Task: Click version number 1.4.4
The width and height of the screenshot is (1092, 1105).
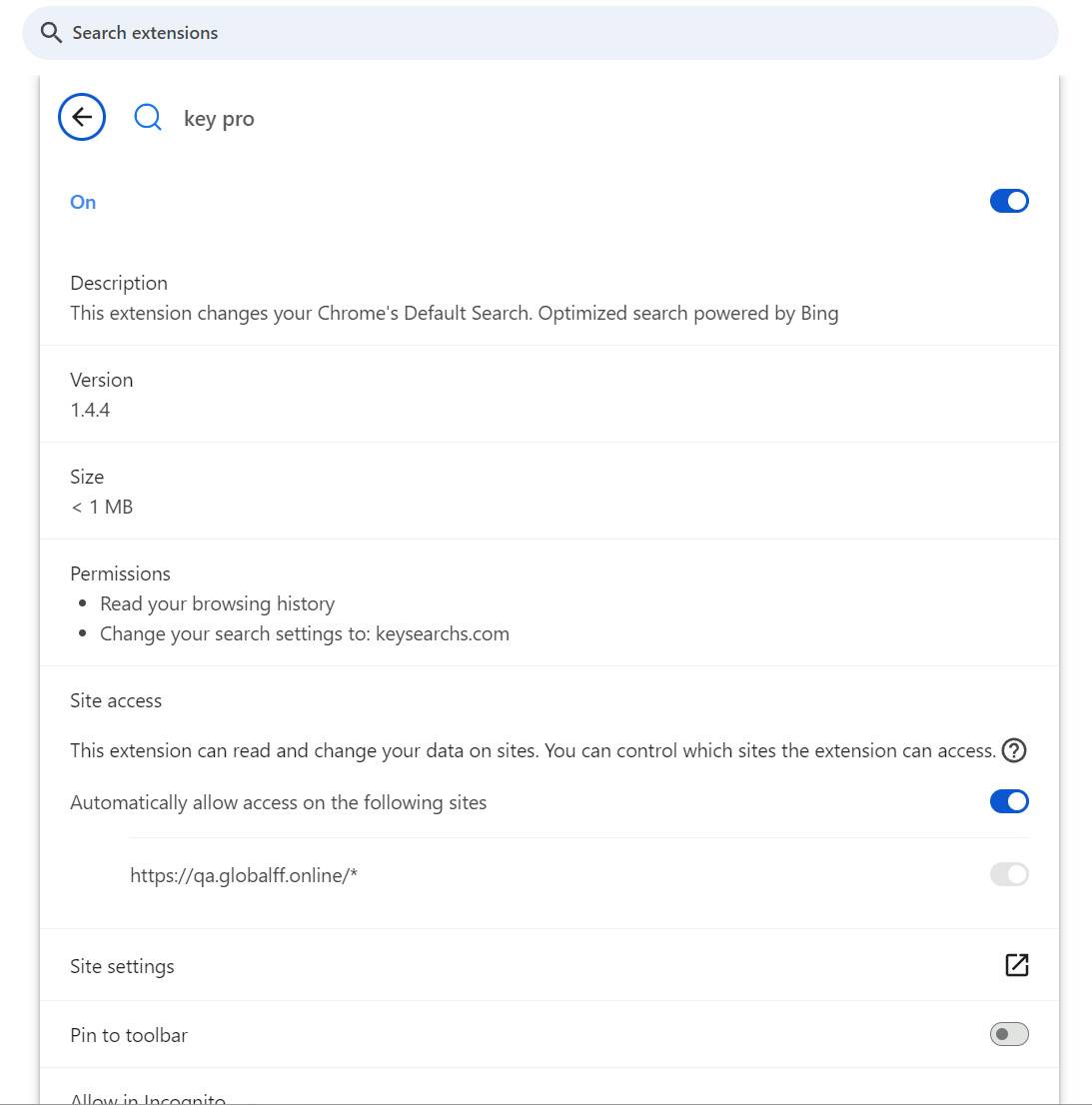Action: [90, 410]
